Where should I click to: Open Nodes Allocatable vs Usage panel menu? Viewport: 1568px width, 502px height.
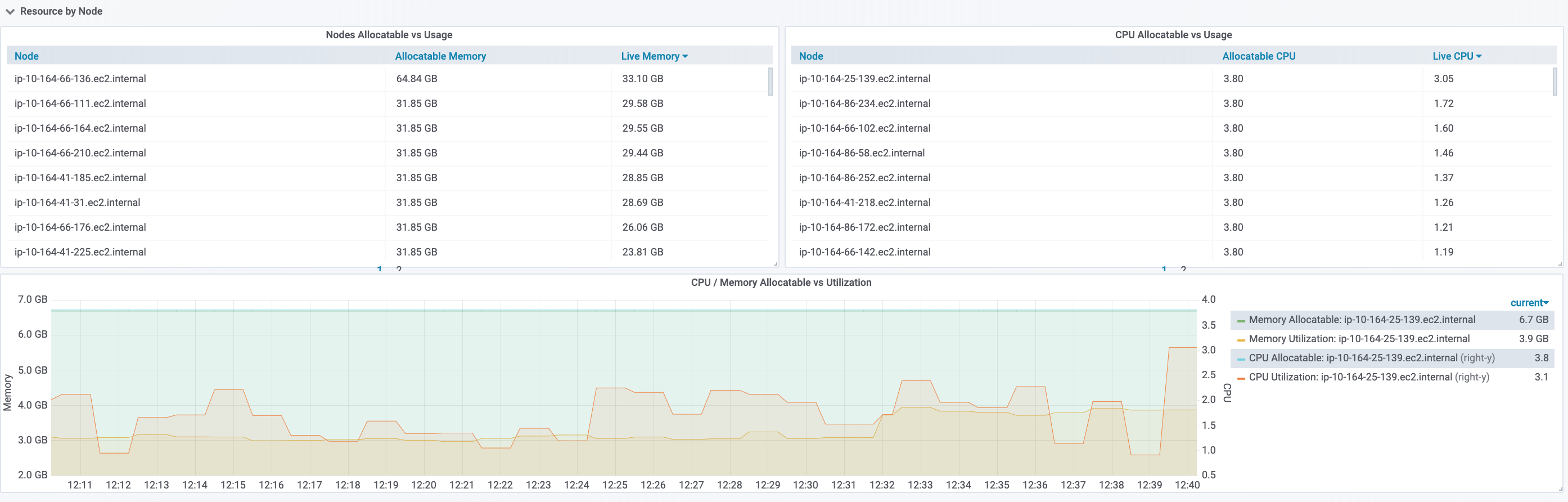point(389,35)
